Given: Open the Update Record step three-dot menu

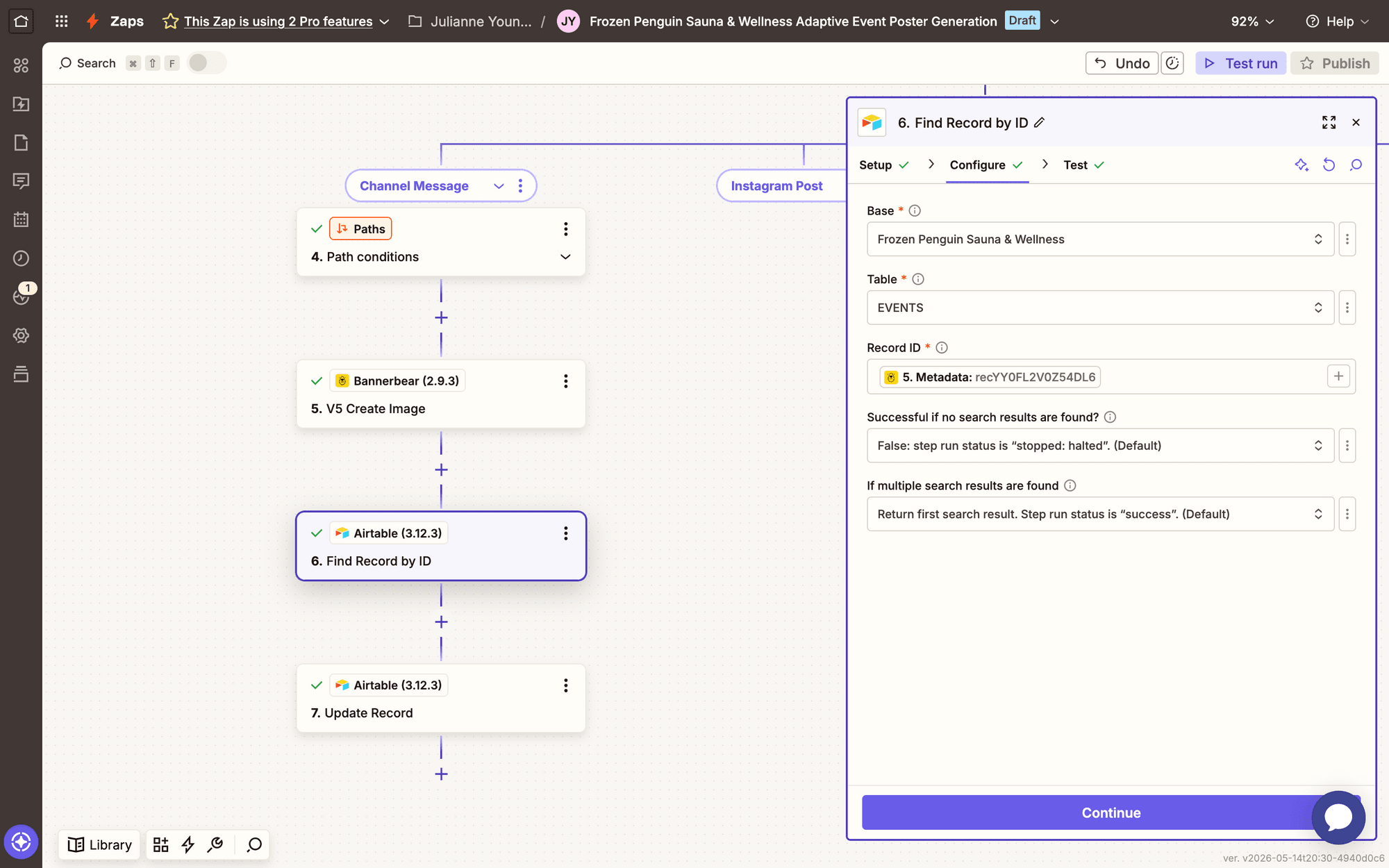Looking at the screenshot, I should pos(566,685).
